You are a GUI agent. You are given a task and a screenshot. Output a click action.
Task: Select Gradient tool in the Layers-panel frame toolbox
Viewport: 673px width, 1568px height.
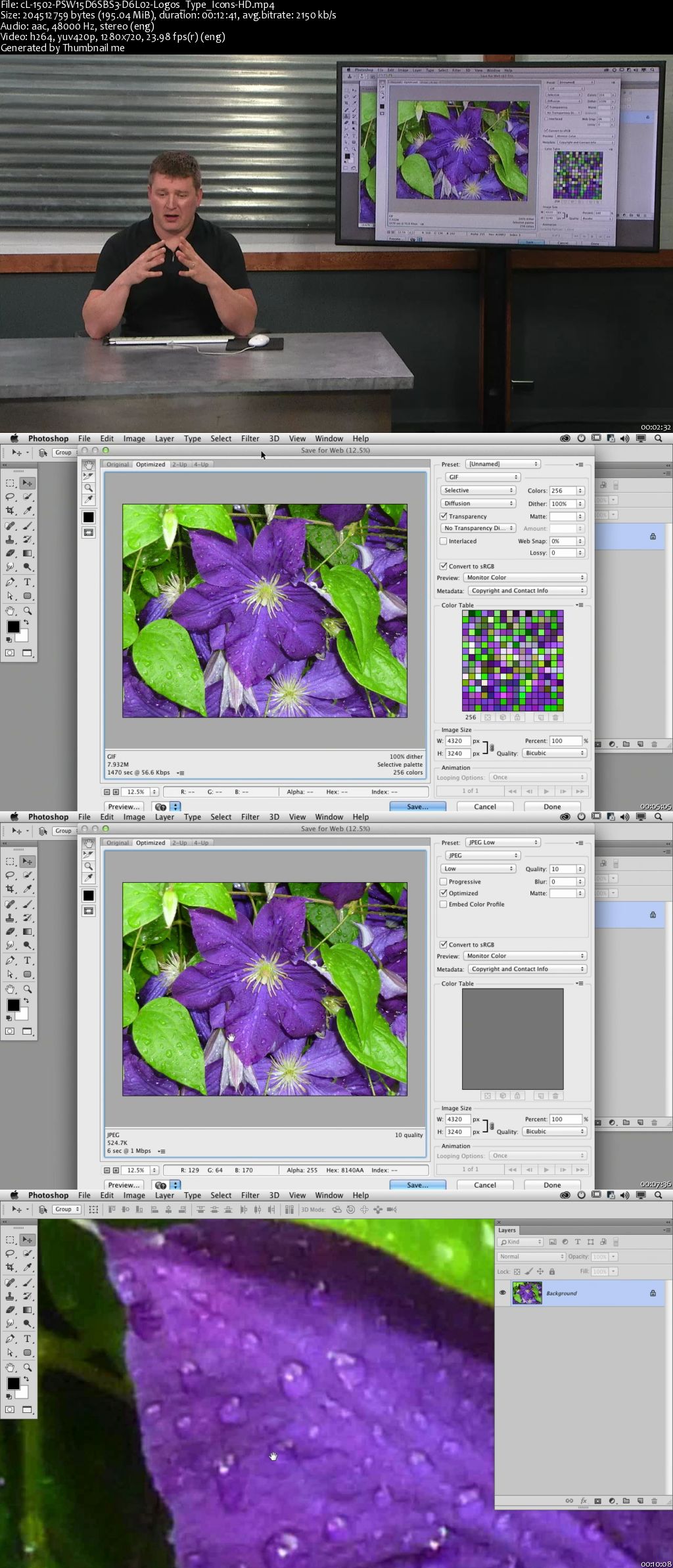[x=28, y=1310]
